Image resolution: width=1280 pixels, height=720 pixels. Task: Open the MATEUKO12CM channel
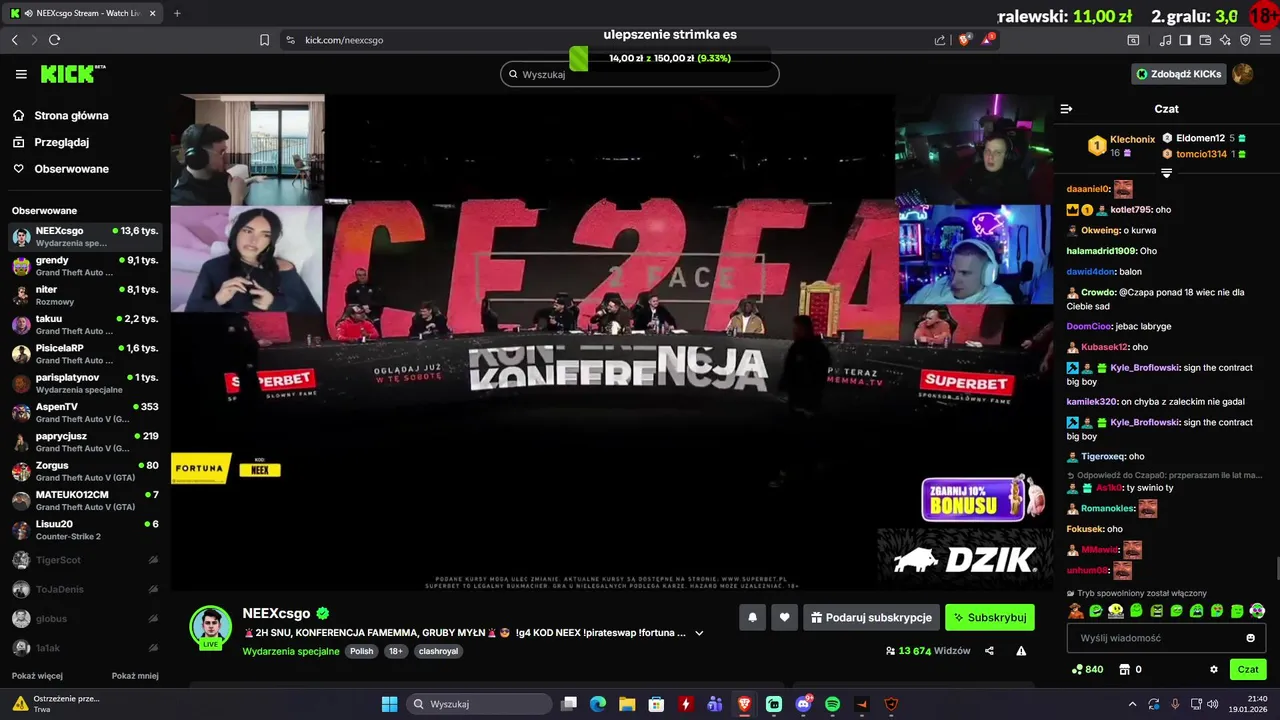pos(84,500)
